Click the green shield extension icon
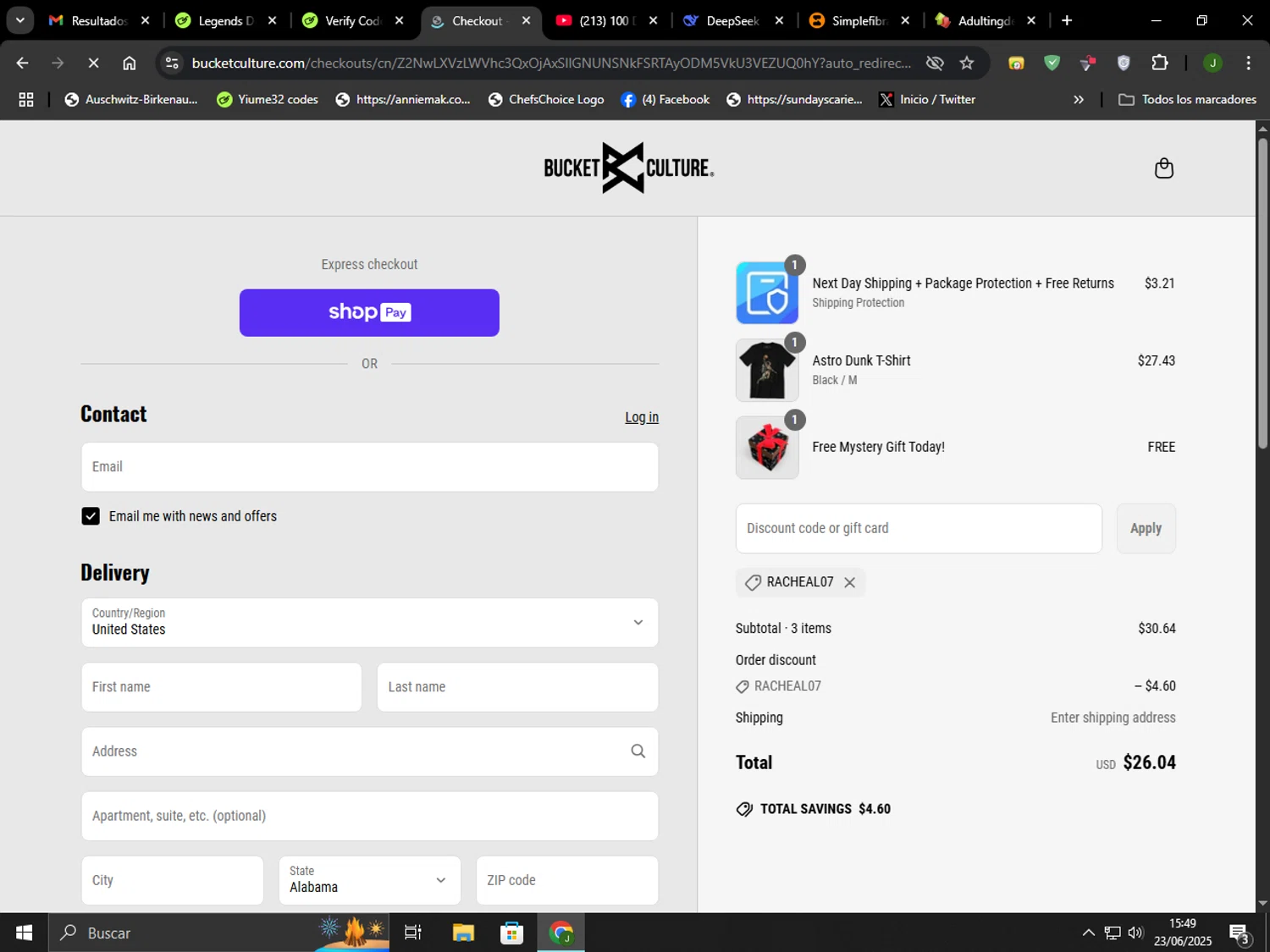Viewport: 1270px width, 952px height. click(x=1052, y=63)
